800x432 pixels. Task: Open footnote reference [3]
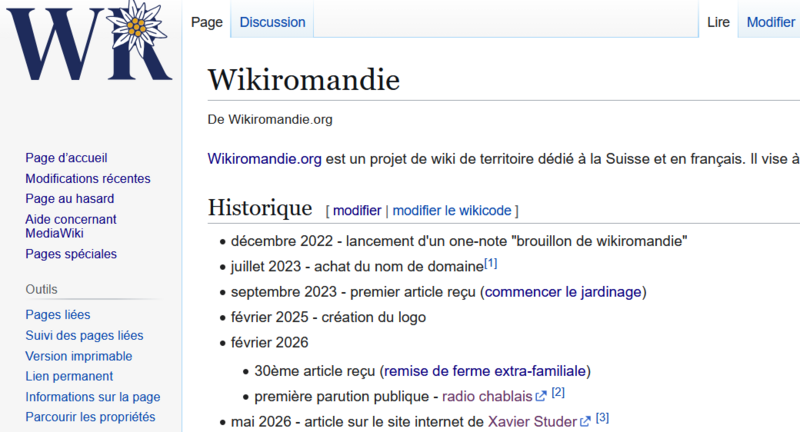point(603,418)
